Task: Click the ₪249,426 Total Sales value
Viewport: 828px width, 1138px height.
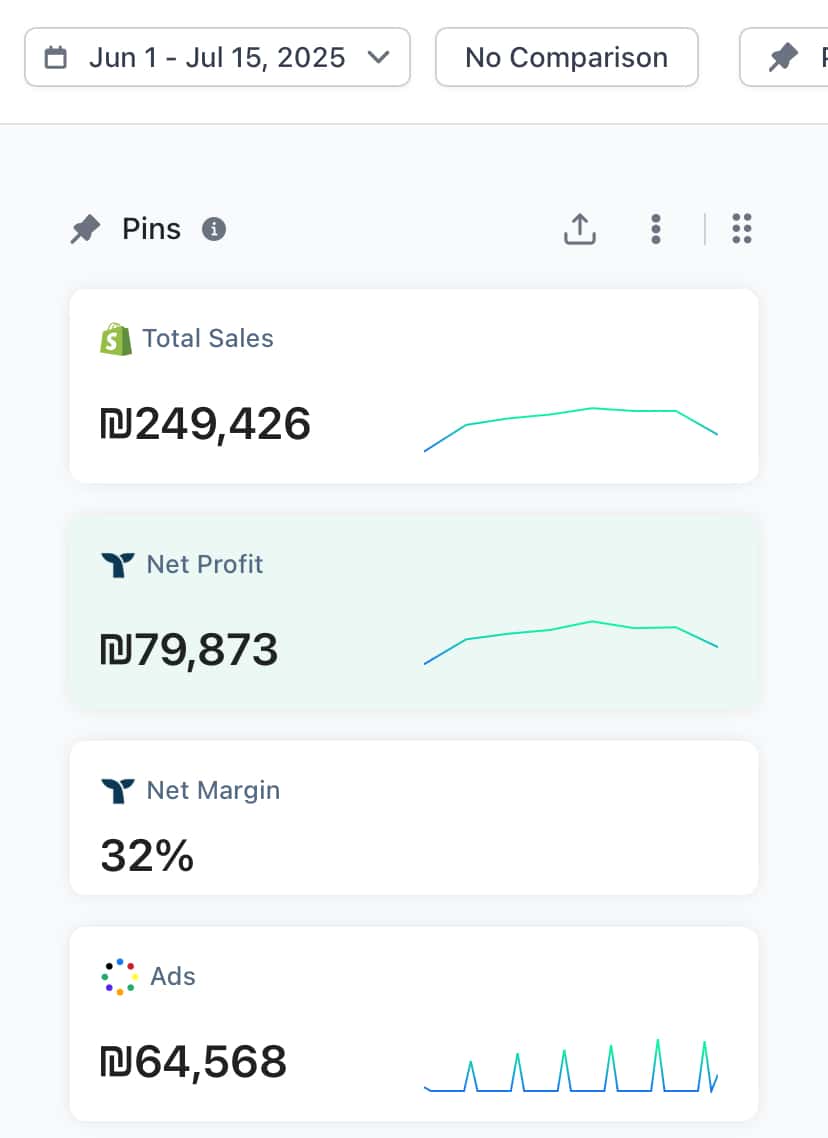Action: point(206,425)
